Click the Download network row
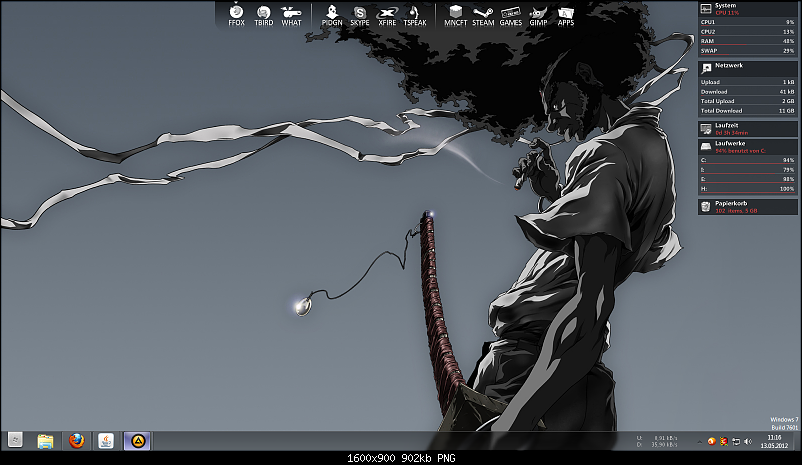Viewport: 802px width, 465px height. 747,92
